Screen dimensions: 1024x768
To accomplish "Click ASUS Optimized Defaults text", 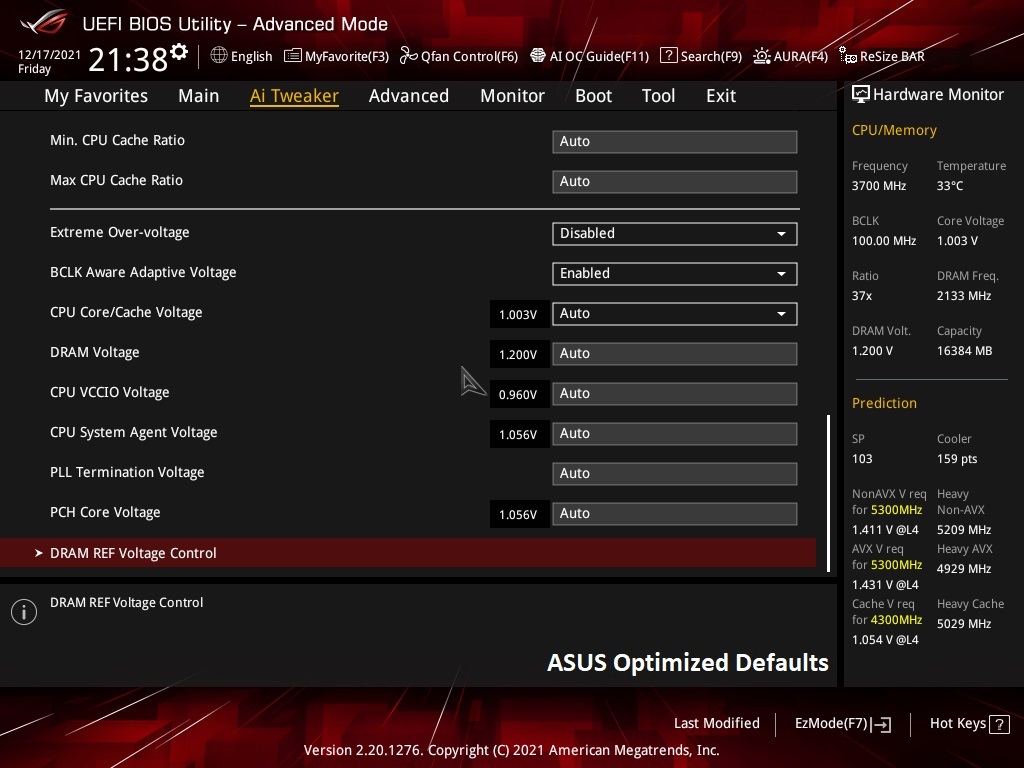I will click(x=688, y=662).
